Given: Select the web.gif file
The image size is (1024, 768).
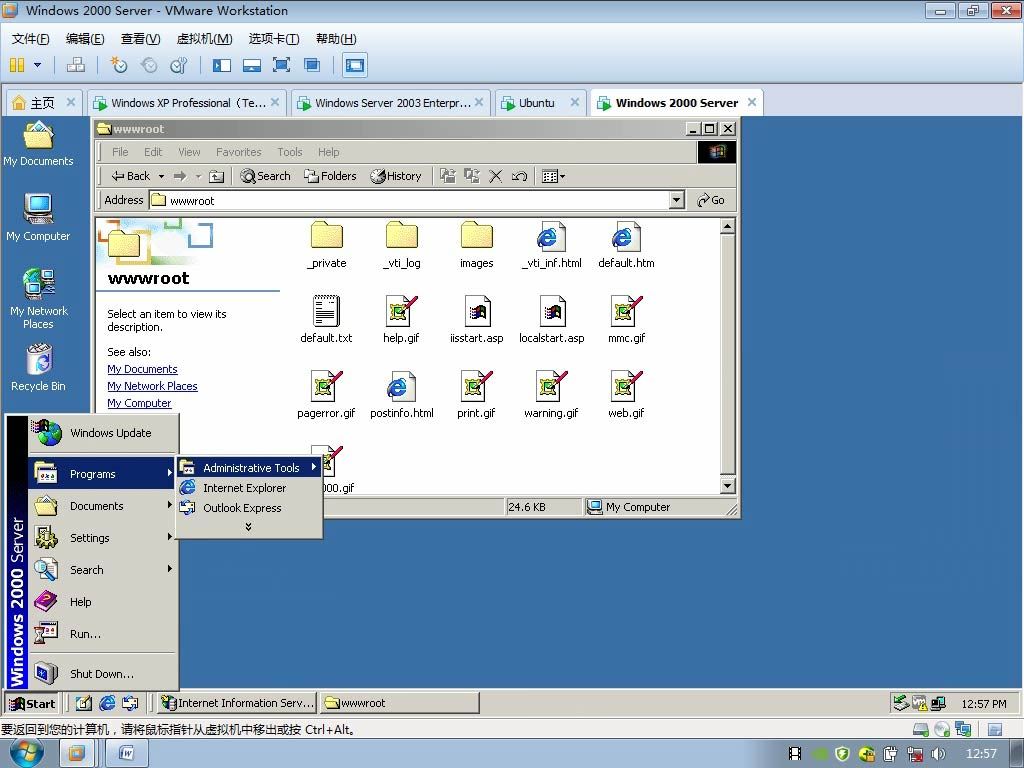Looking at the screenshot, I should click(x=626, y=394).
